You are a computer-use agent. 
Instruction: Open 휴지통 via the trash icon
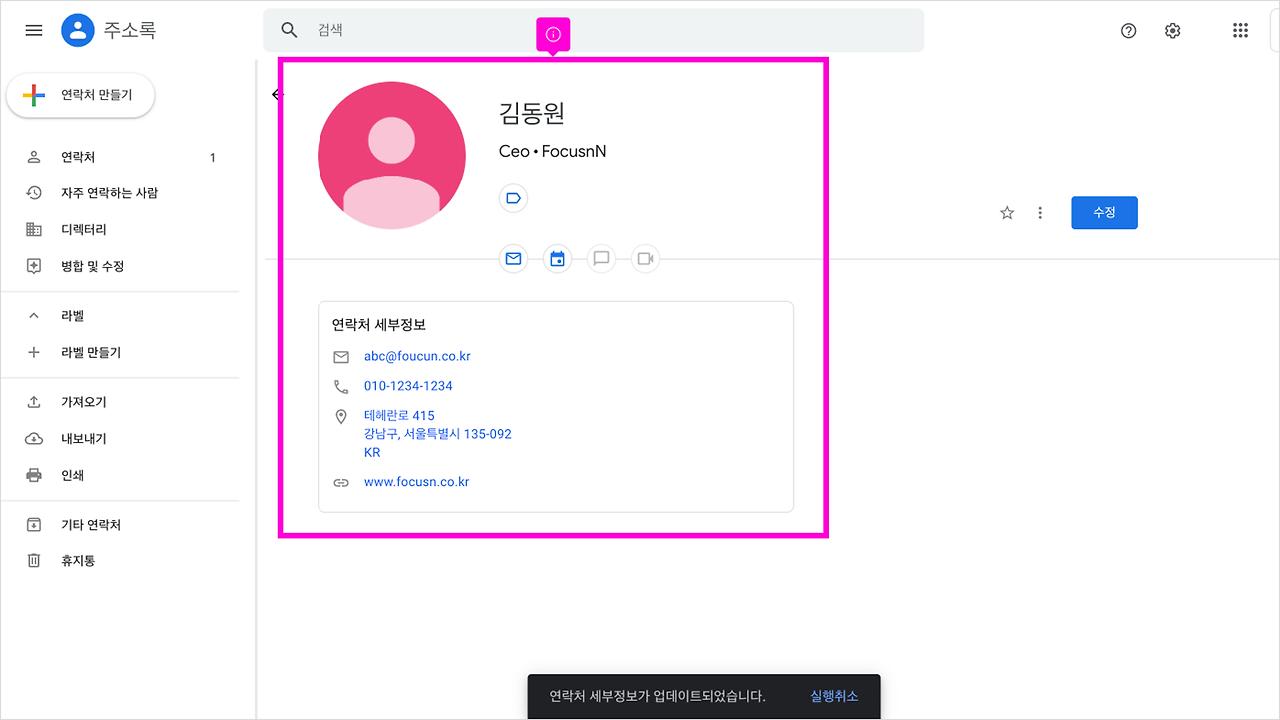(33, 560)
